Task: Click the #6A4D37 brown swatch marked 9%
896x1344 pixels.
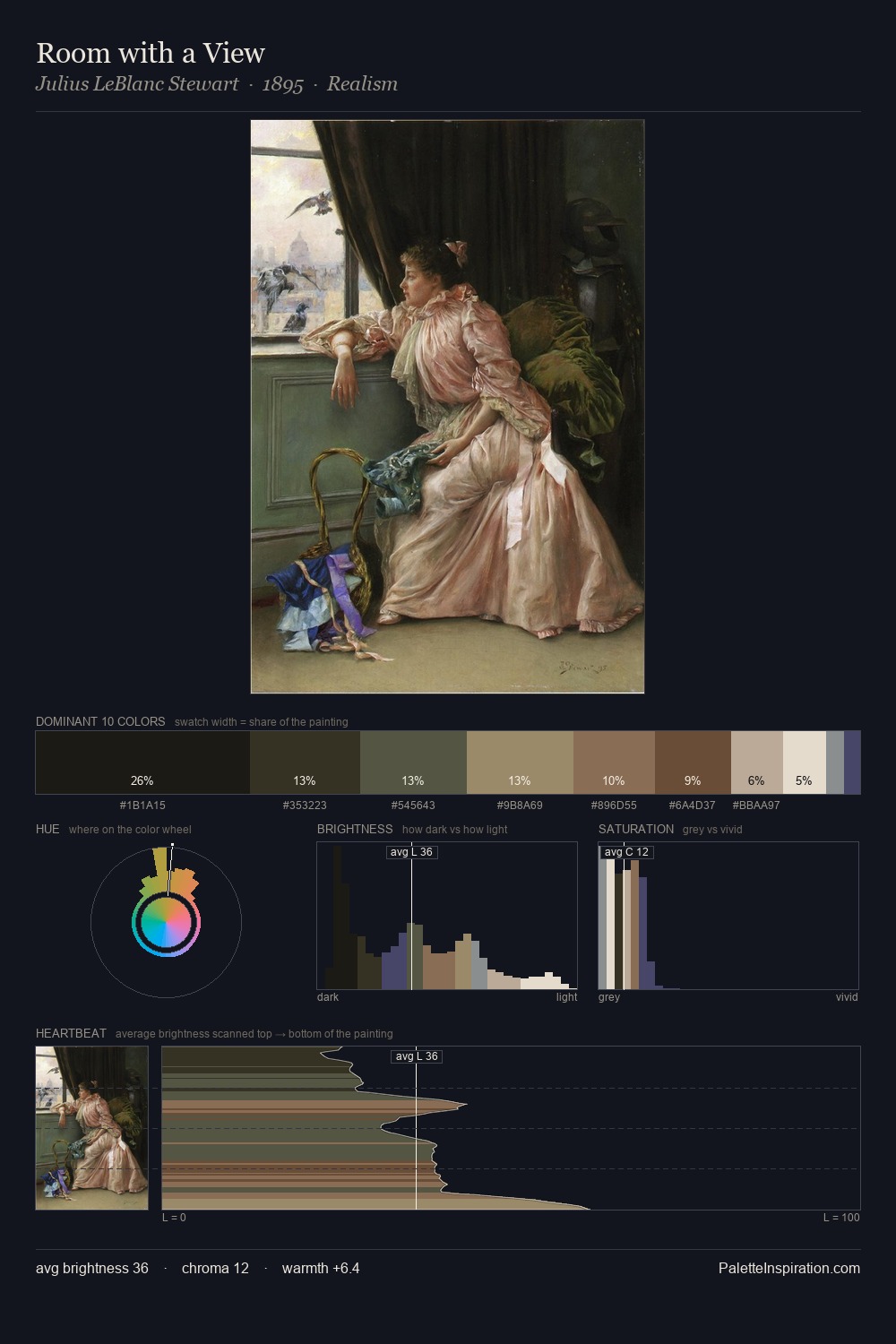Action: (x=693, y=762)
